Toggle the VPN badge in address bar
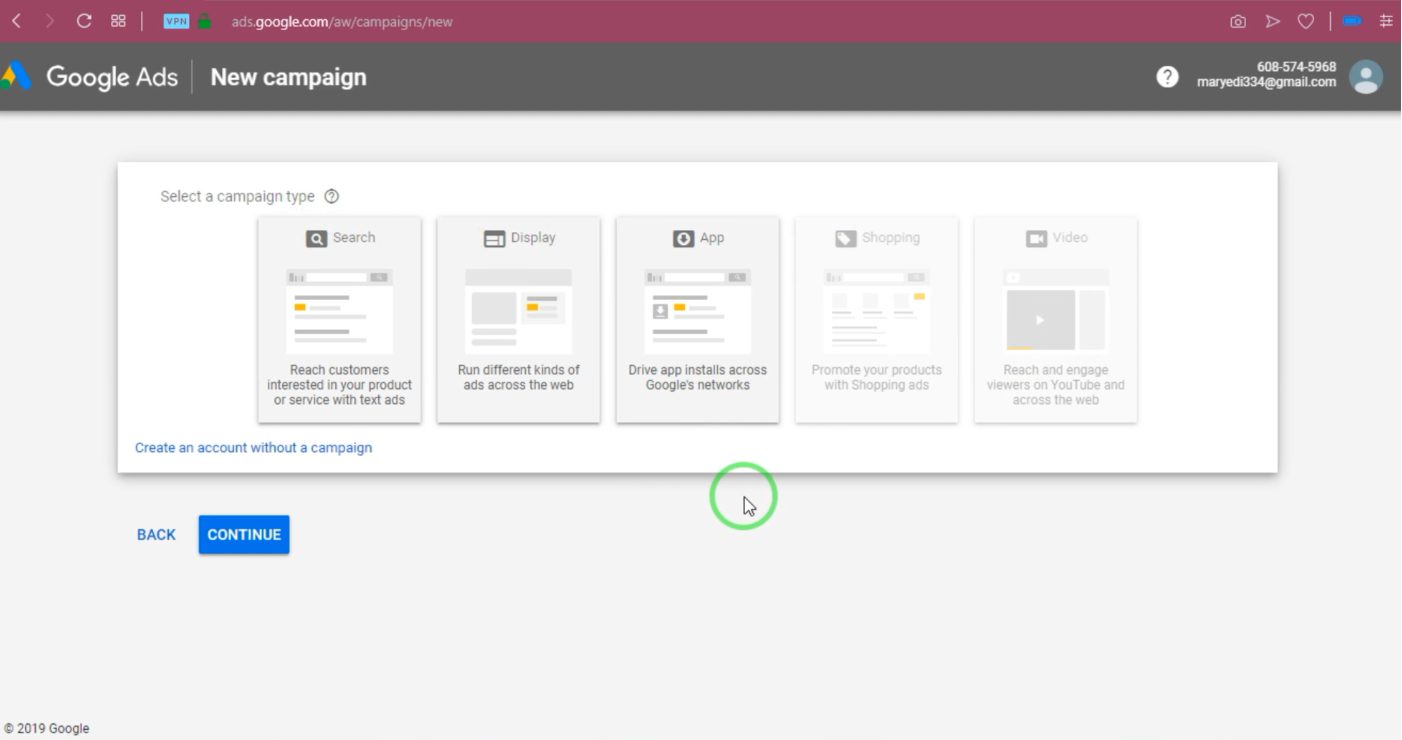1402x740 pixels. click(176, 21)
